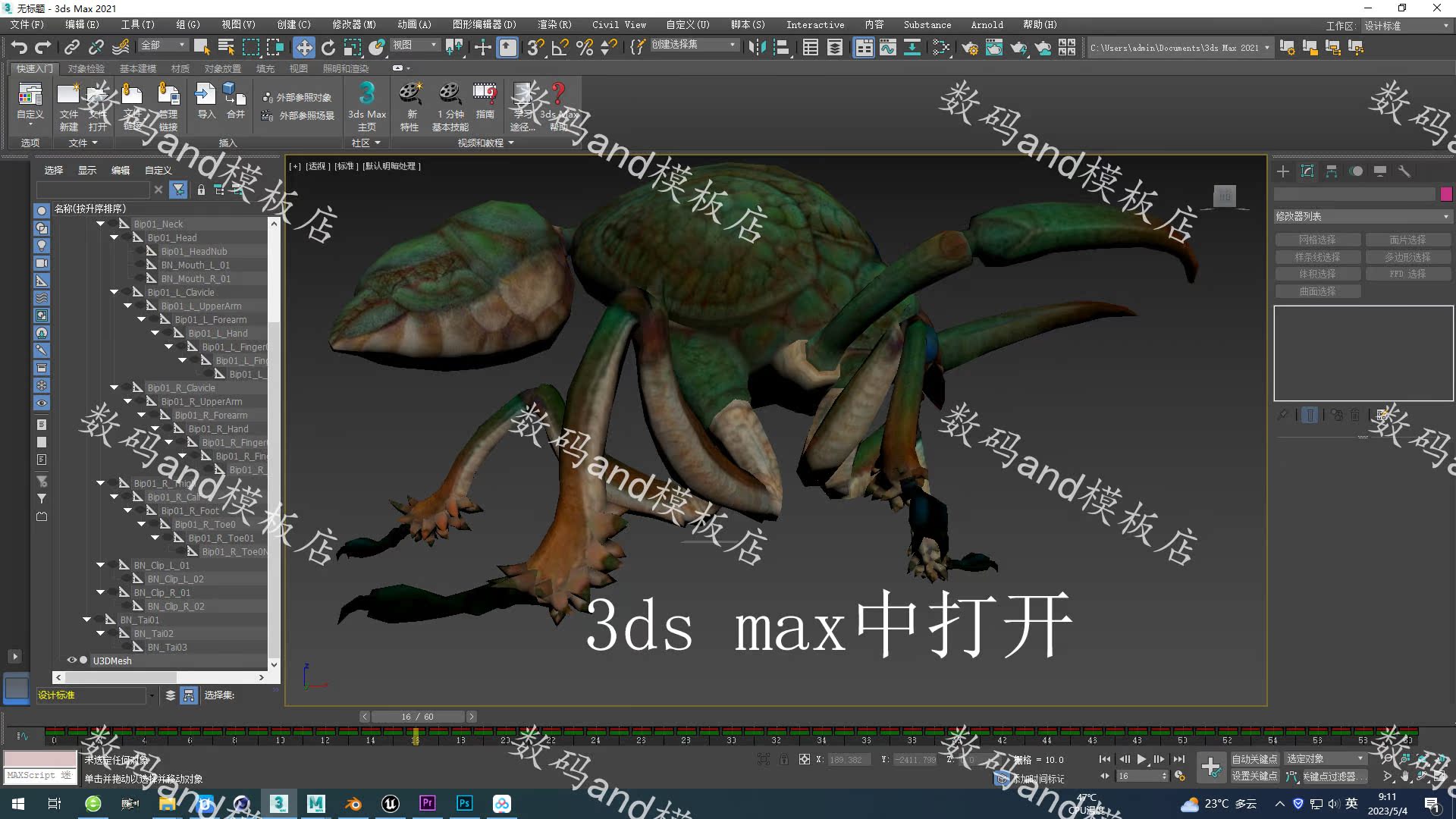Collapse the Bip01_L_Clavicle tree node

(115, 292)
